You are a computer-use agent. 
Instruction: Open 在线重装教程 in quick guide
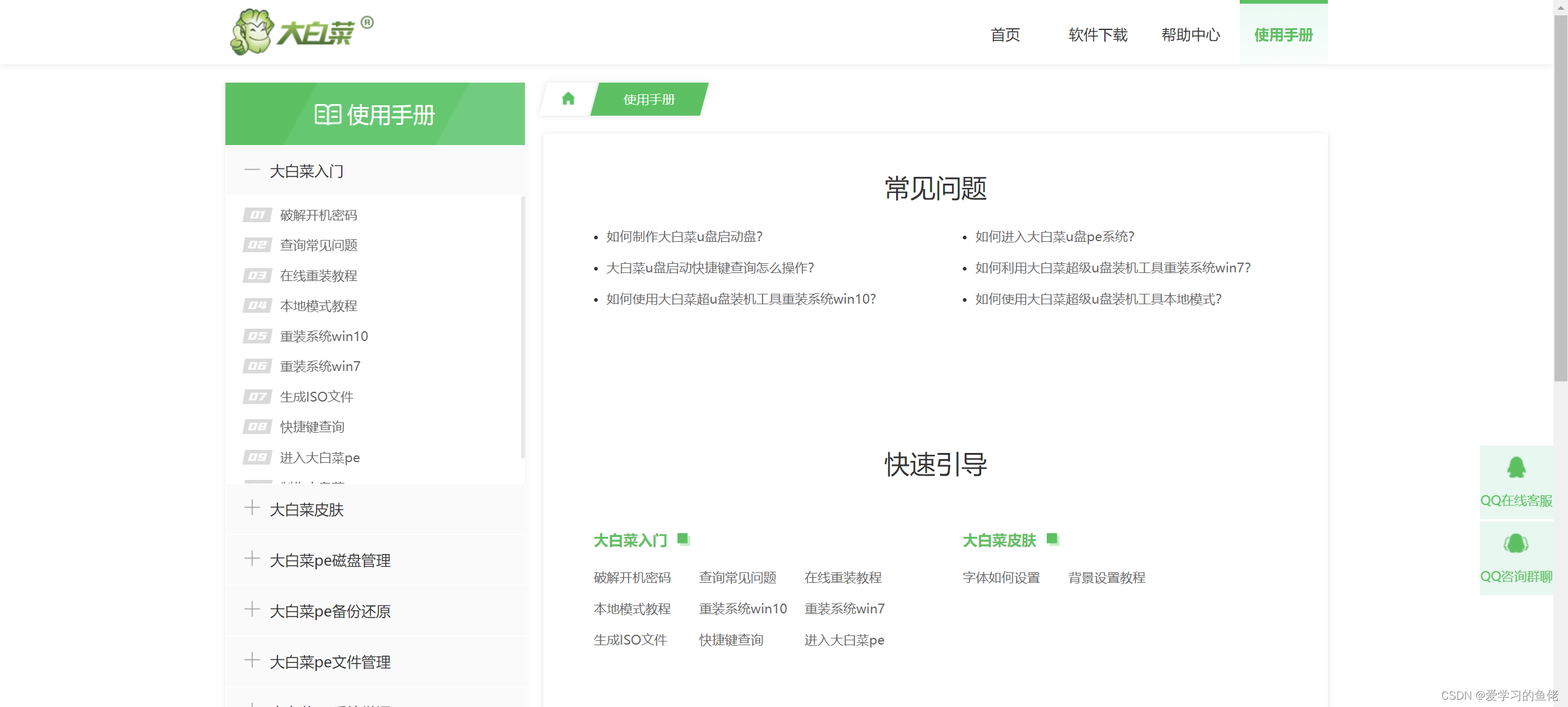point(843,577)
